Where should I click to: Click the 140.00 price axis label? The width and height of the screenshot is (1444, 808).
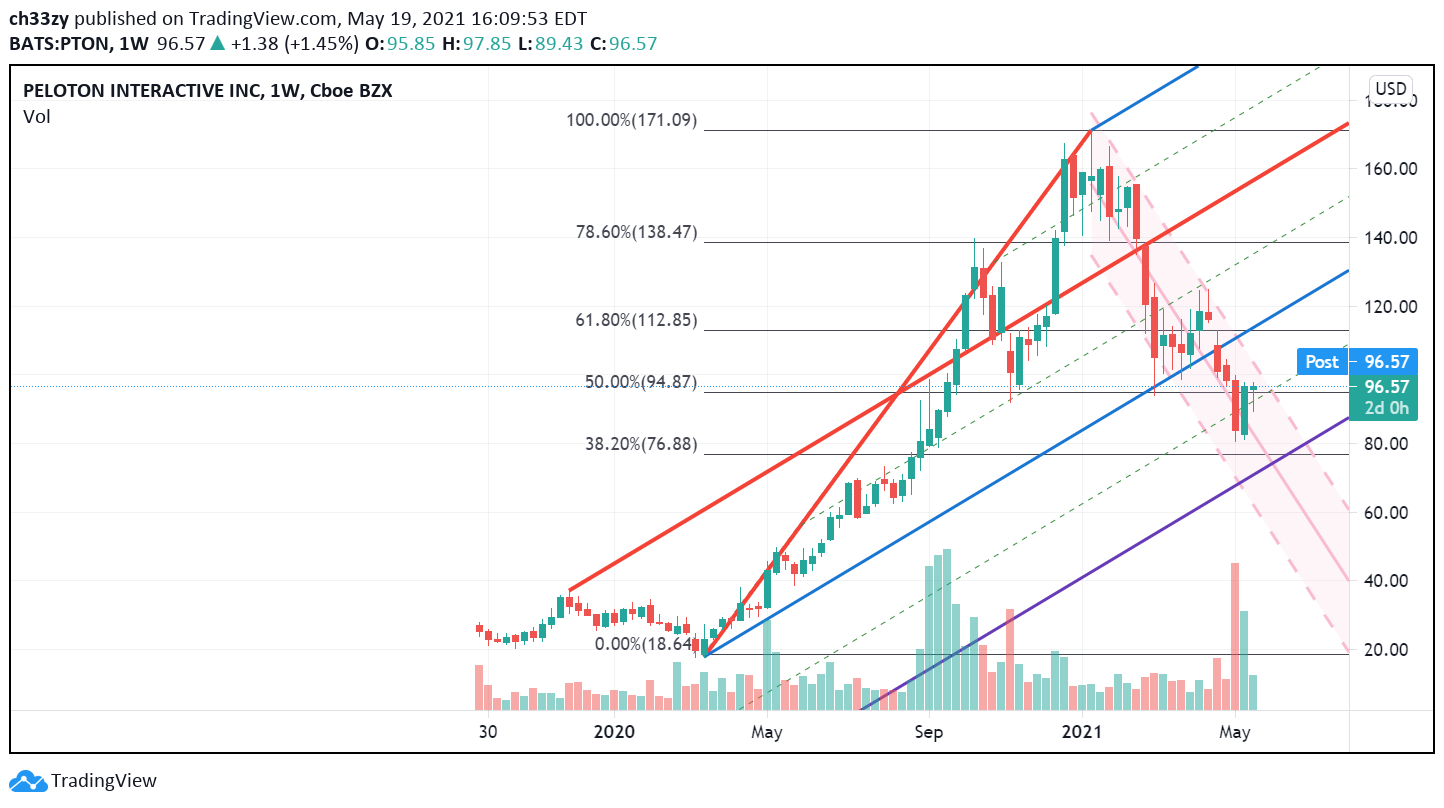pyautogui.click(x=1392, y=238)
